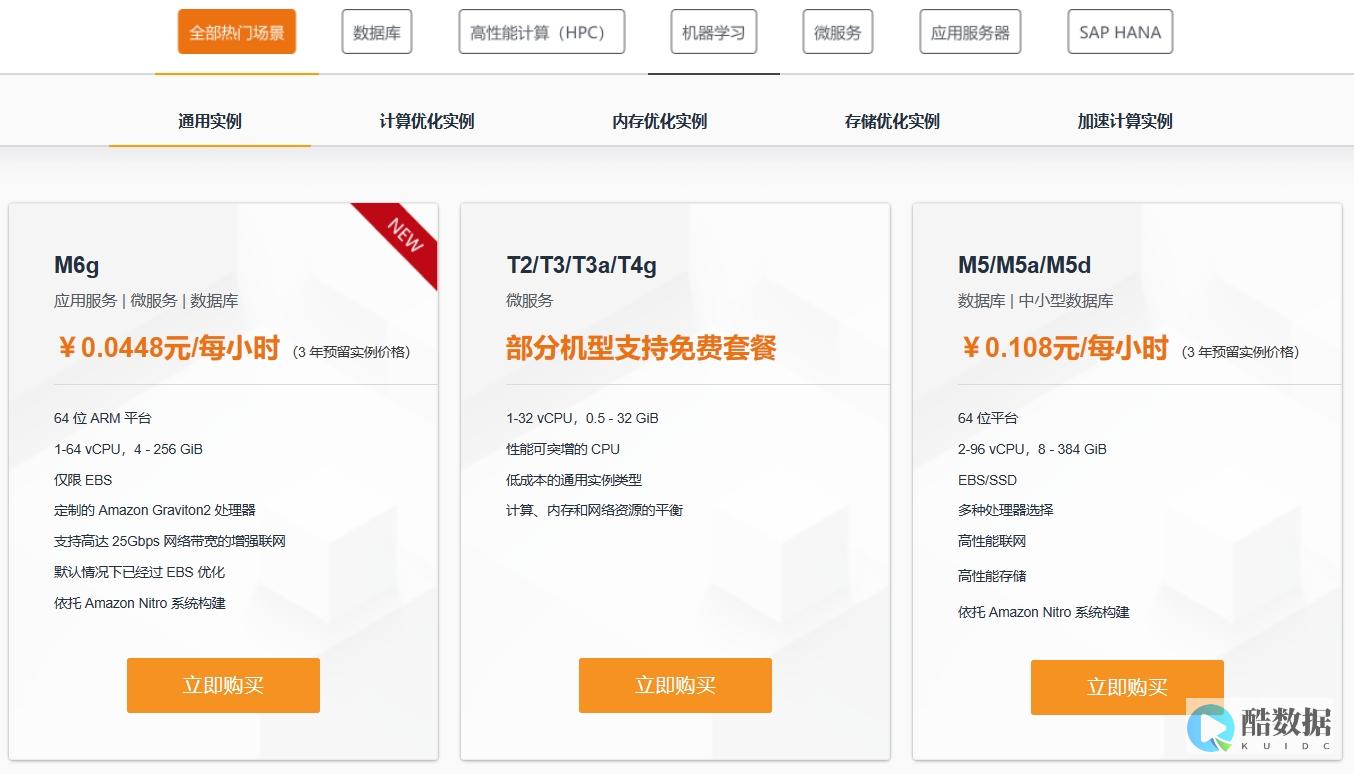Switch to the 内存优化实例 tab
This screenshot has width=1354, height=774.
coord(659,121)
